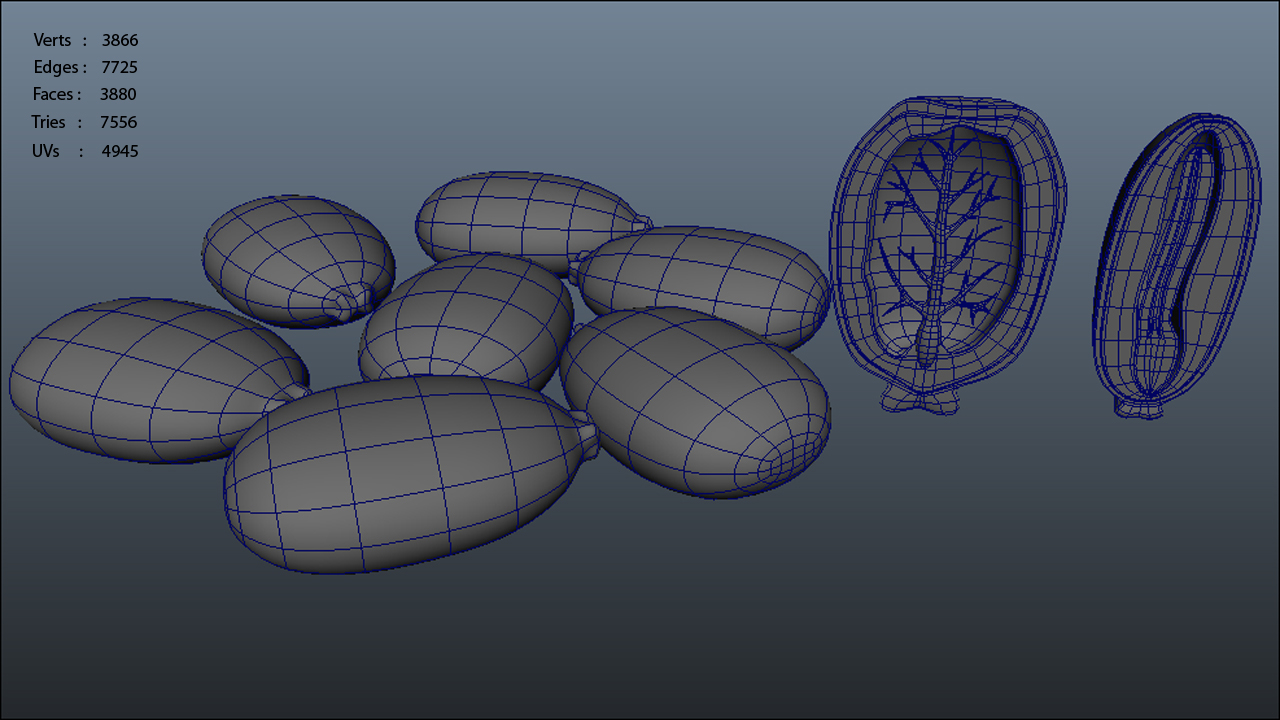Select the value 4945 next to UVs
The image size is (1280, 720).
(x=120, y=151)
